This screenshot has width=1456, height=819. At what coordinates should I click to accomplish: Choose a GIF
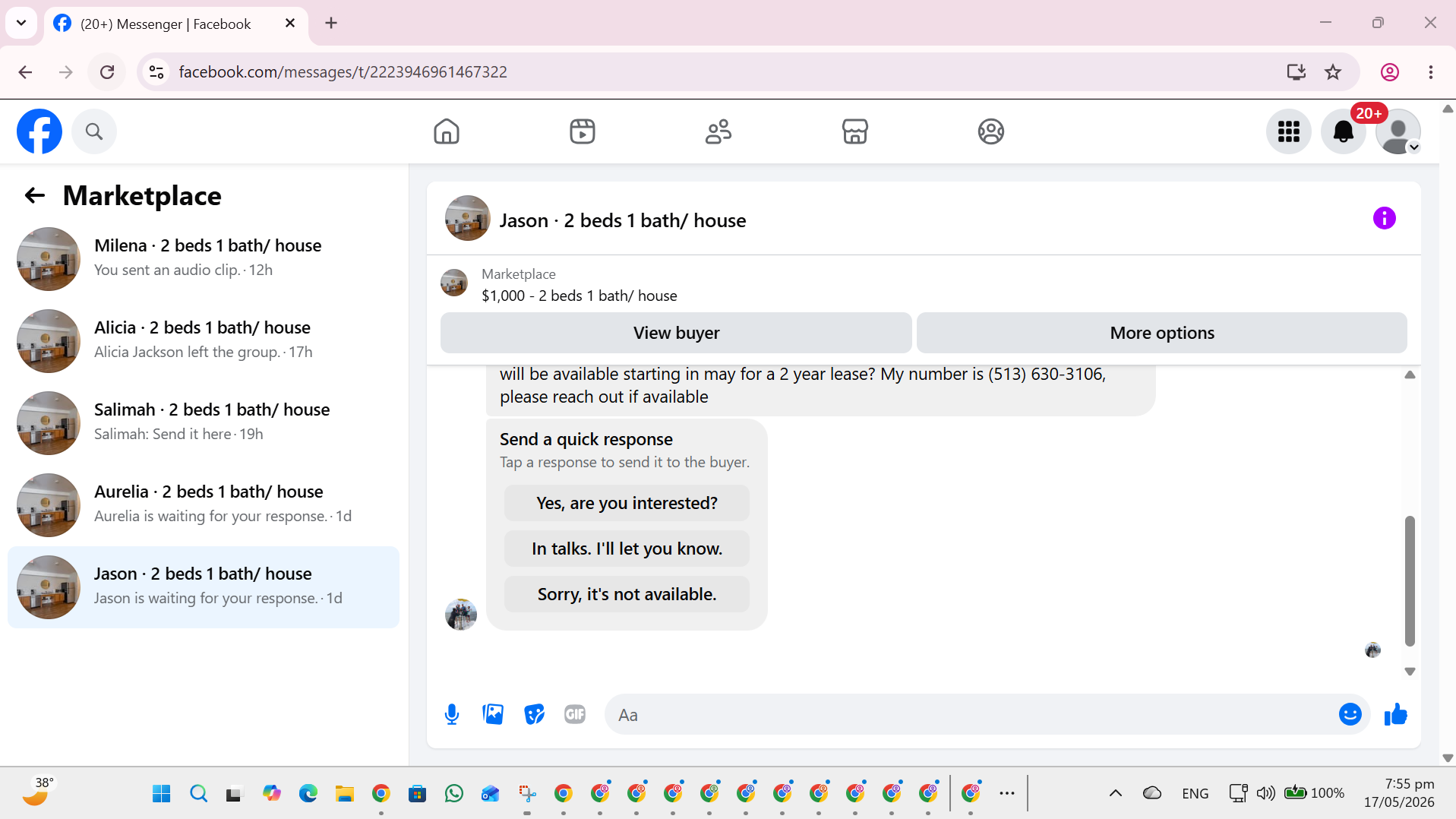click(x=575, y=714)
